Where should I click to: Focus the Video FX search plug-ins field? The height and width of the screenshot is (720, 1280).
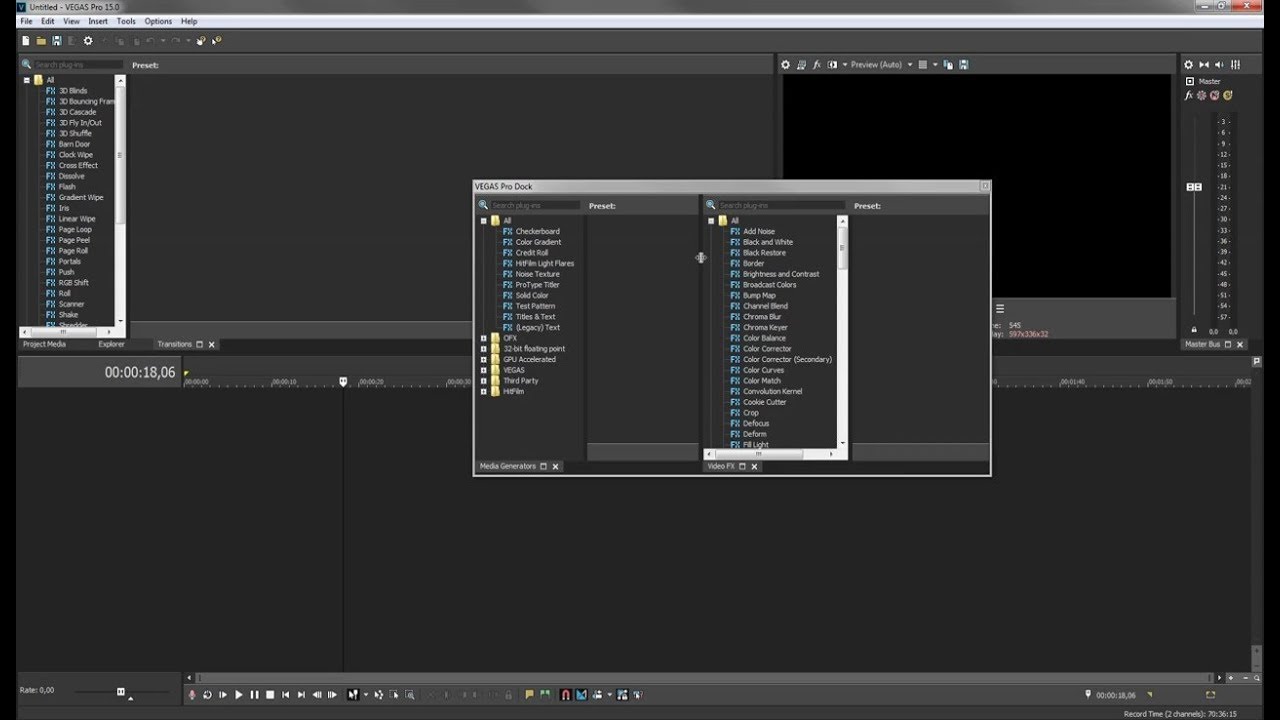point(781,205)
